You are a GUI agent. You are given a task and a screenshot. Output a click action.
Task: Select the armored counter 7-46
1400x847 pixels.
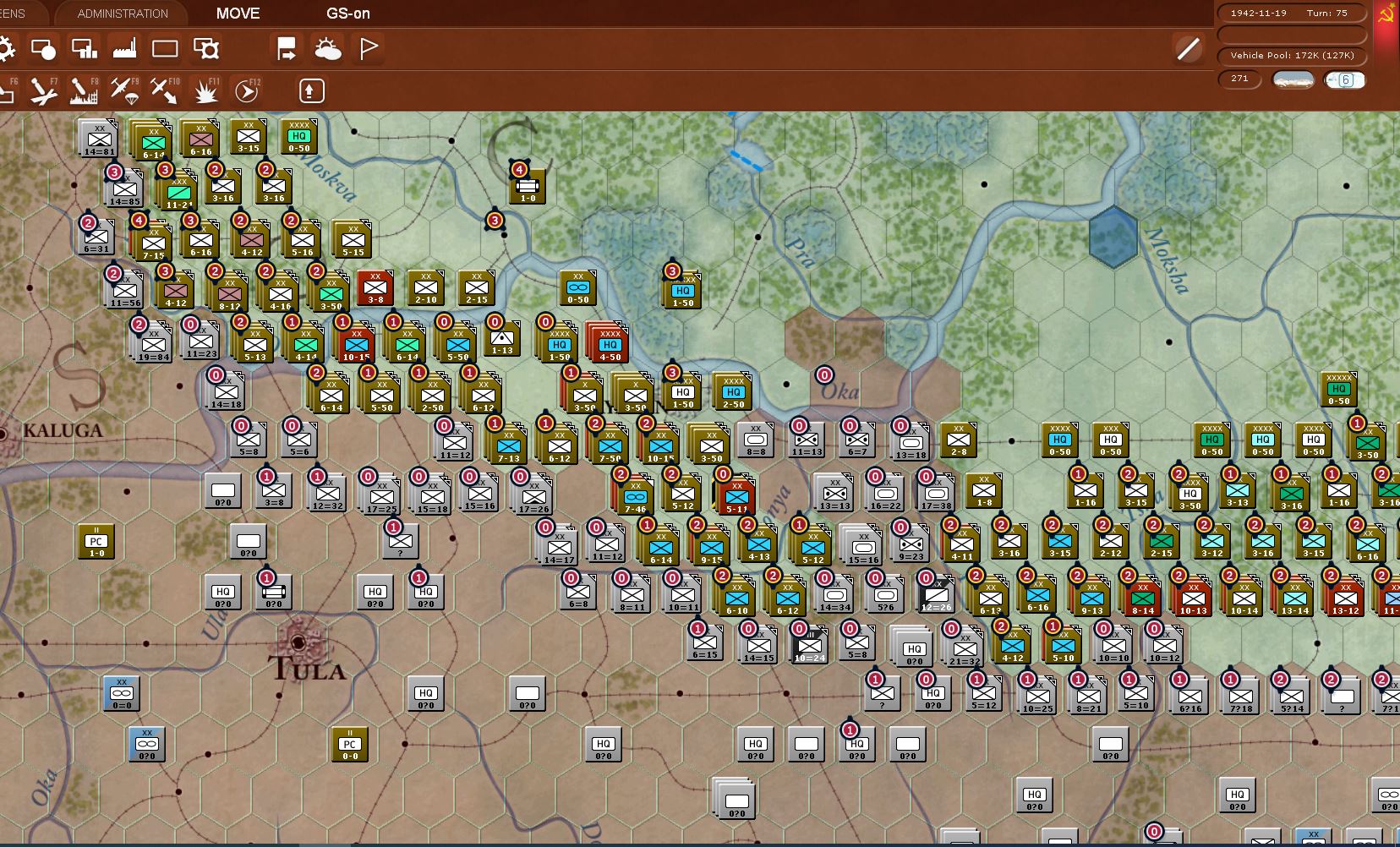coord(634,495)
